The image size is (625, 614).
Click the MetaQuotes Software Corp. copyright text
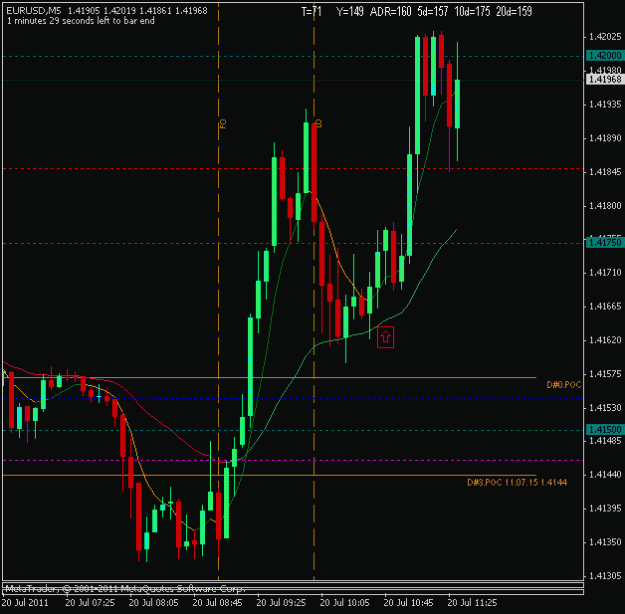[124, 588]
